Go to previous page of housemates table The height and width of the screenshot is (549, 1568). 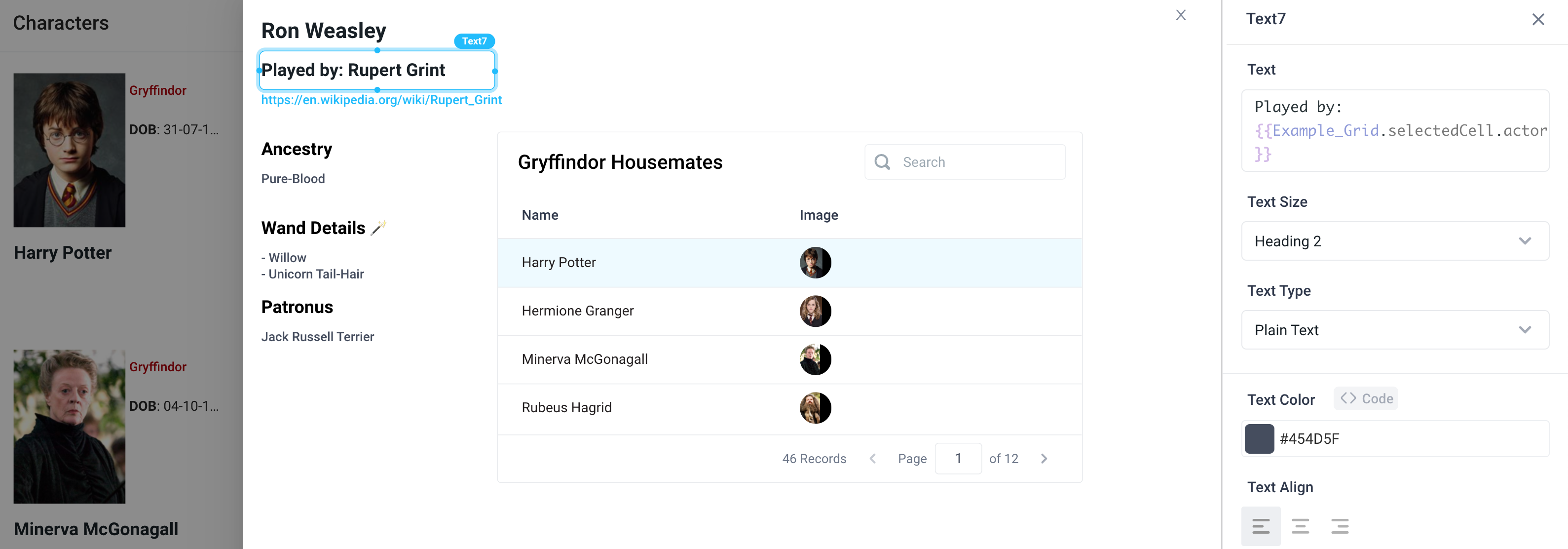coord(873,458)
